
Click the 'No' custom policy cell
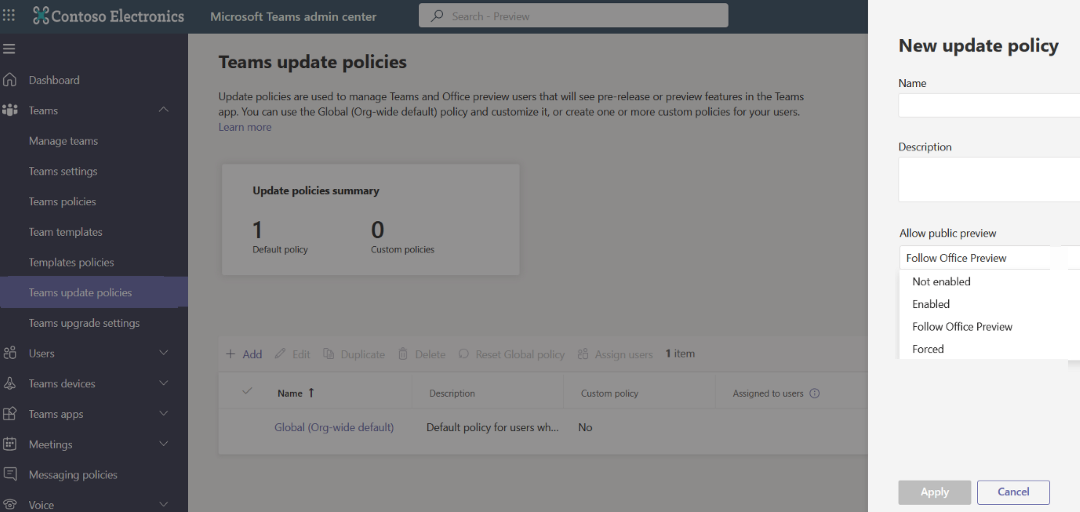click(585, 427)
